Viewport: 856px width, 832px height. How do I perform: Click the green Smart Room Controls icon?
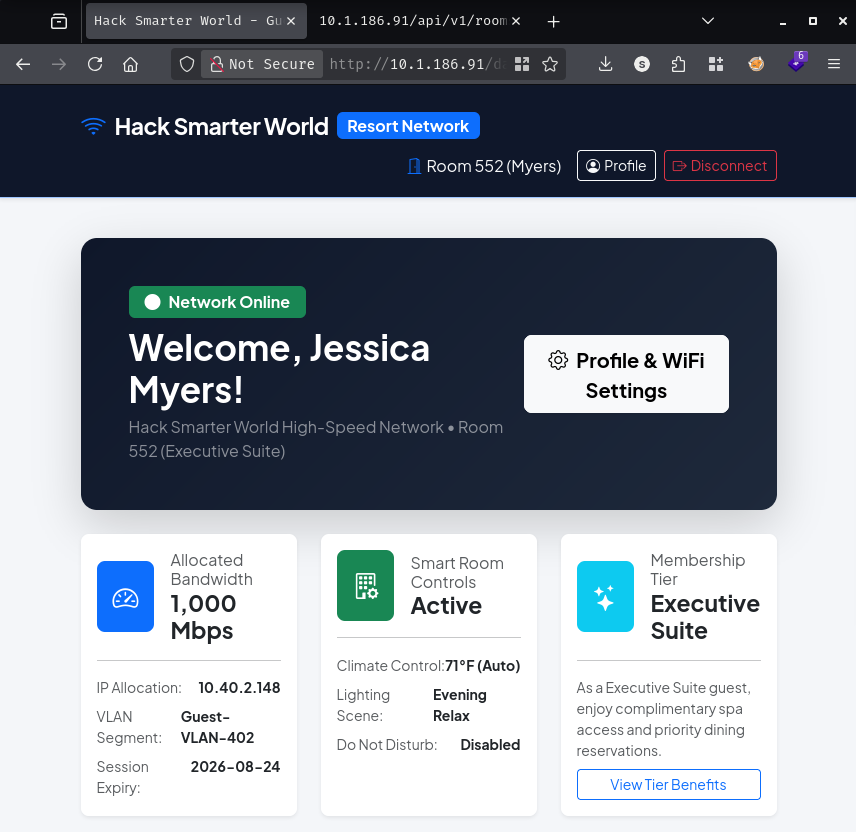click(365, 585)
